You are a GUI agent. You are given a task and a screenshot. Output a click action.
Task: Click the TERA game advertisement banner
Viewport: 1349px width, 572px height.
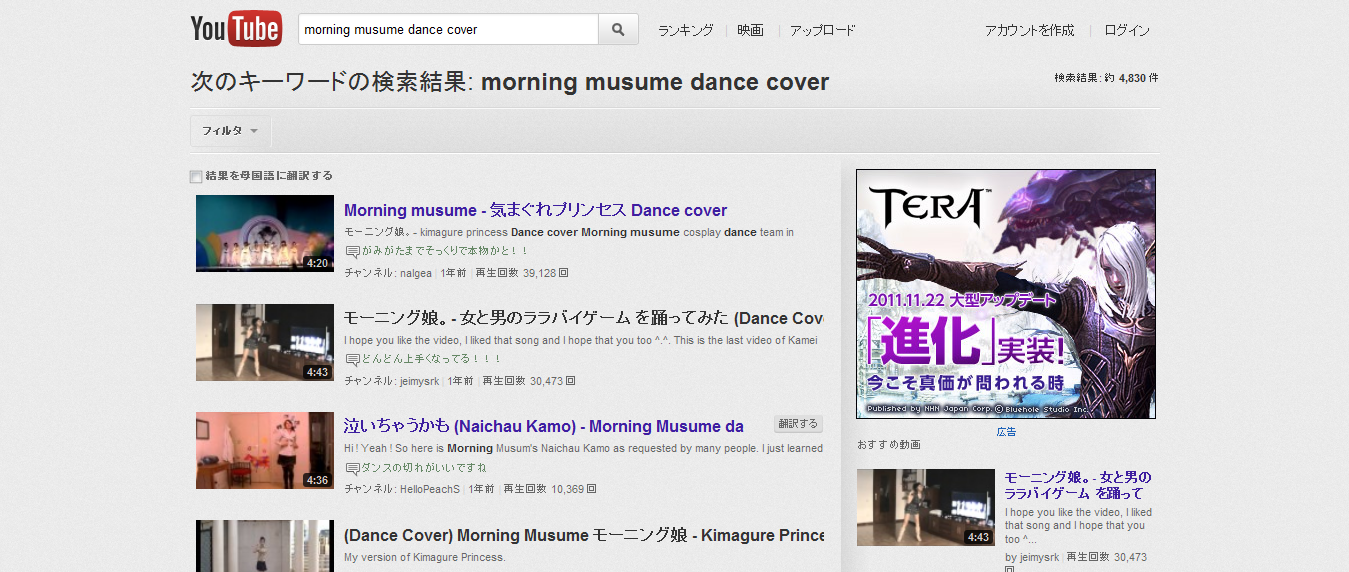coord(1005,293)
